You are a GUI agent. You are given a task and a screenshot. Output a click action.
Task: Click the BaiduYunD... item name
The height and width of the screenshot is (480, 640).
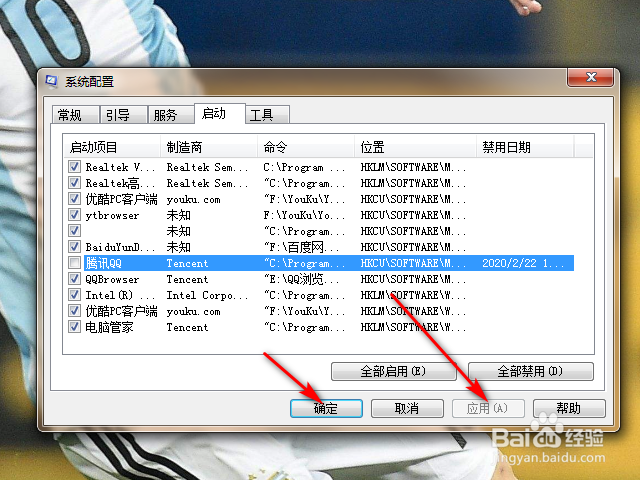[120, 247]
